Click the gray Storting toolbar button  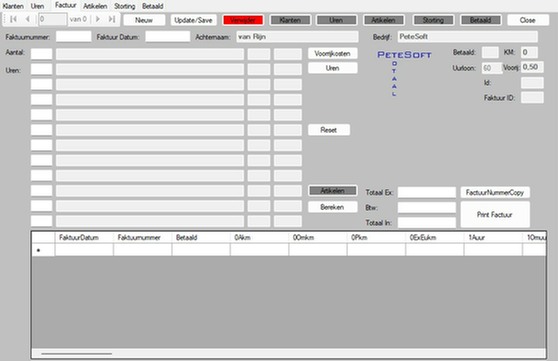433,20
